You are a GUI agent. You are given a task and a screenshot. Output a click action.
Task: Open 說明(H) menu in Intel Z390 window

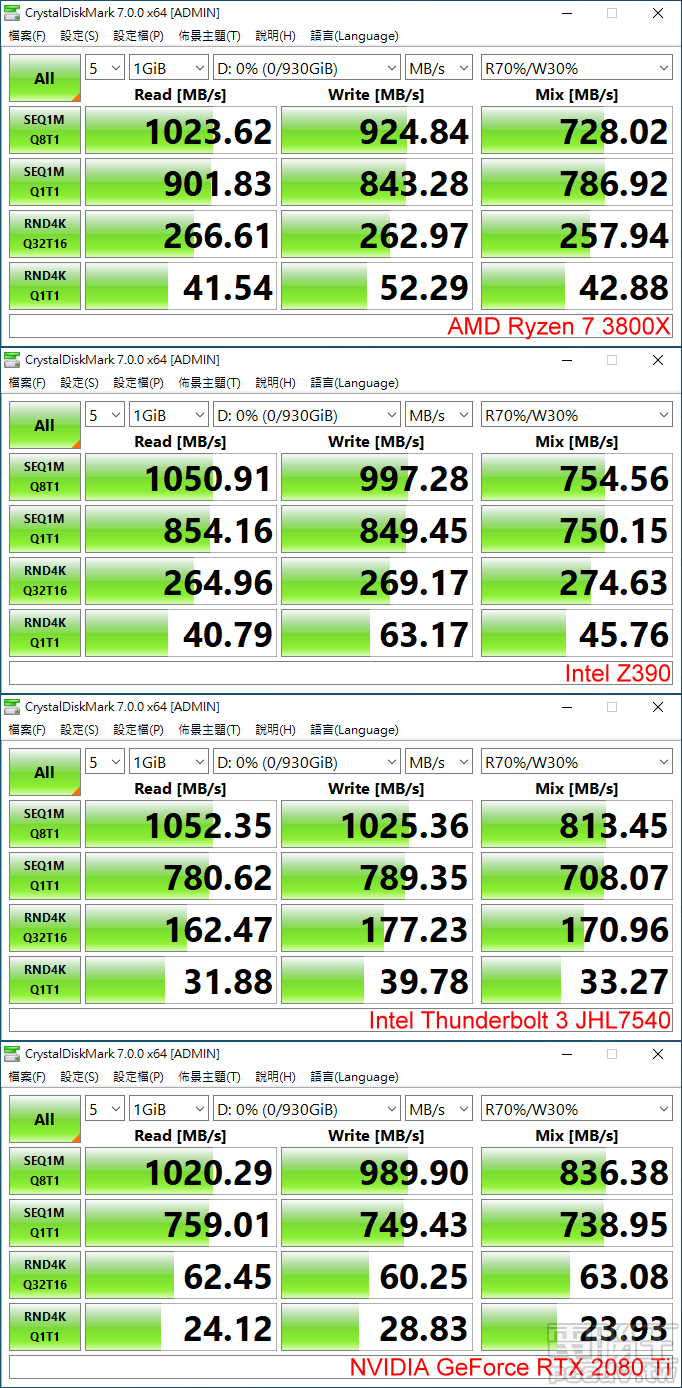(x=275, y=383)
